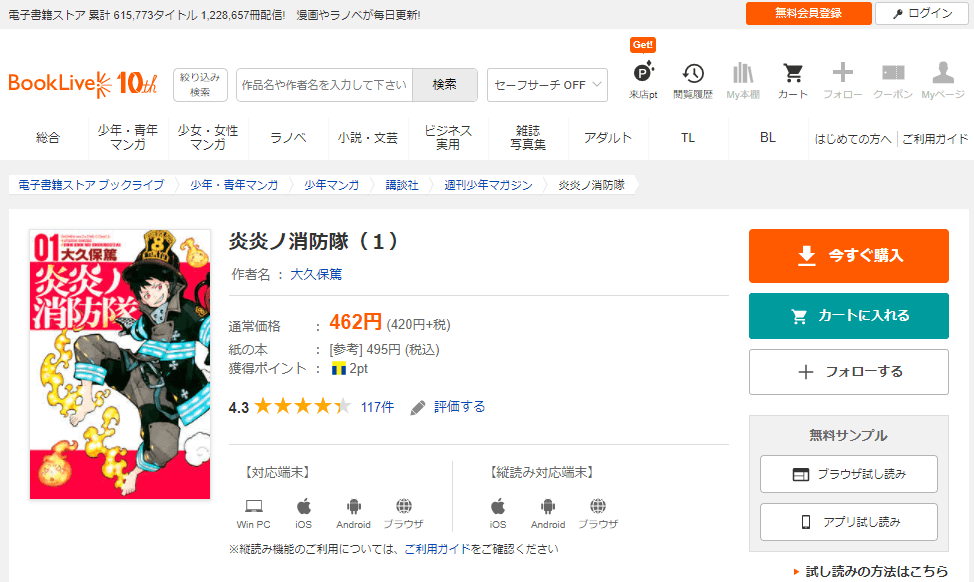Open the クーポン coupon icon
Screen dimensions: 974x582
coord(892,74)
